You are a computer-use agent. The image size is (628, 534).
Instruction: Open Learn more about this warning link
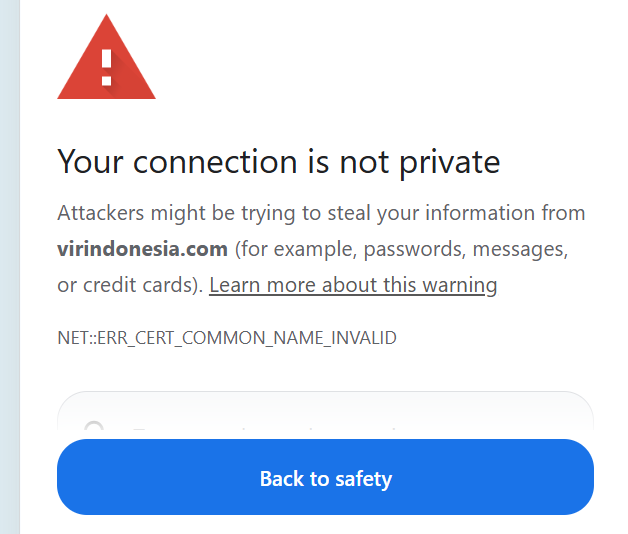point(353,285)
